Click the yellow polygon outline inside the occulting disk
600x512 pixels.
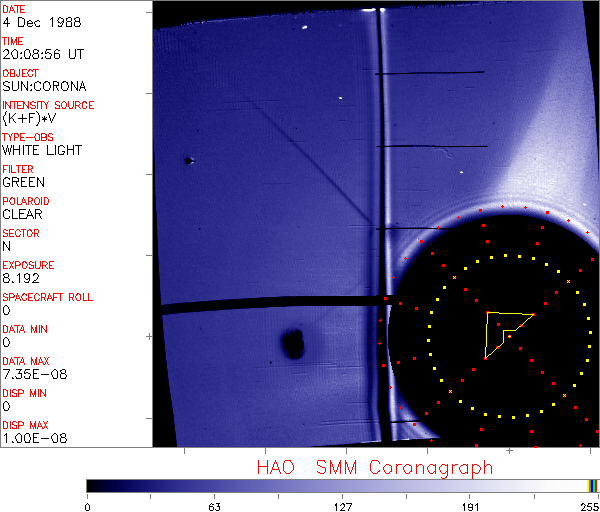[509, 335]
